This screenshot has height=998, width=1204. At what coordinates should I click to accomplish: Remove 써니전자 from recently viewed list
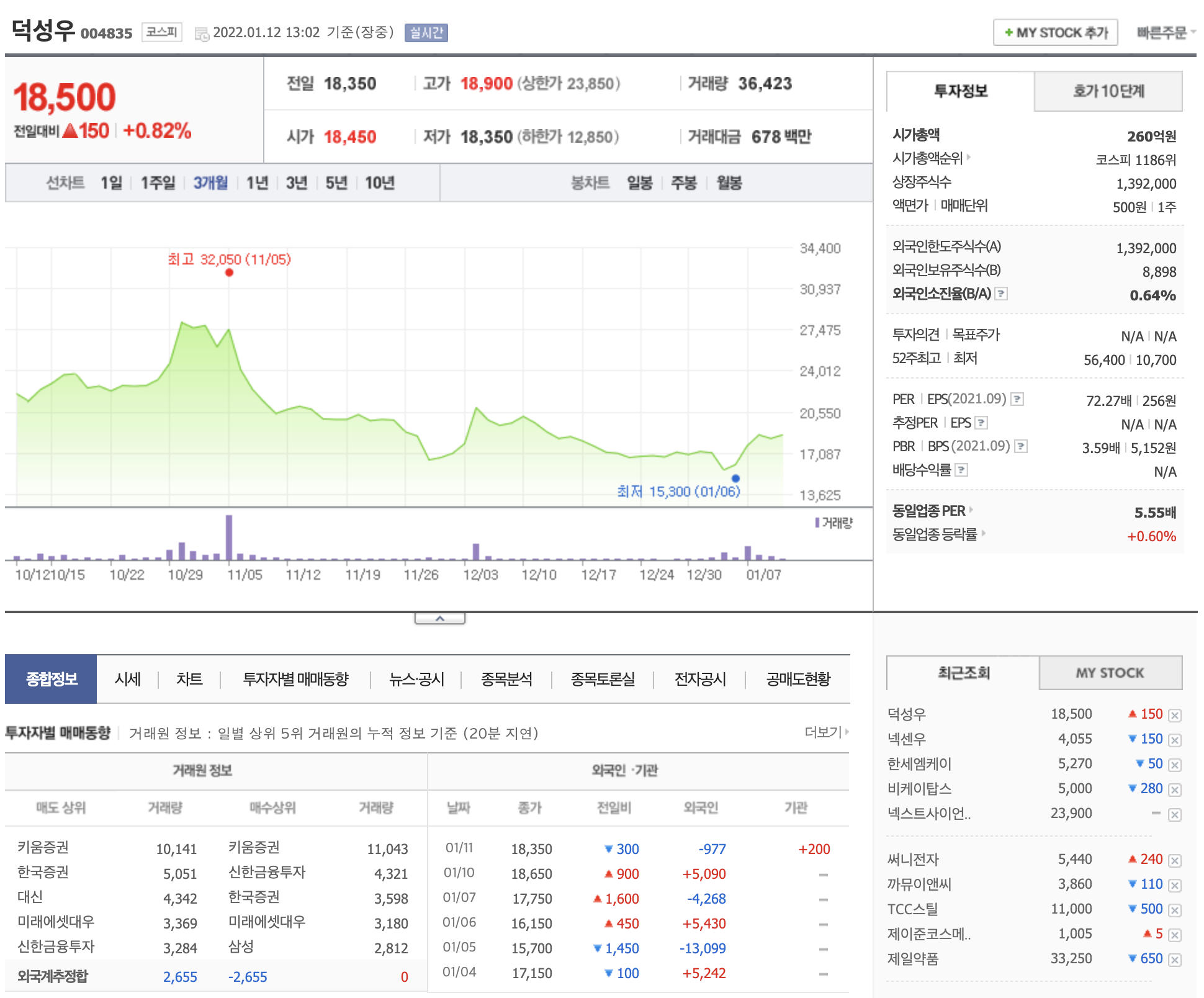(1174, 860)
